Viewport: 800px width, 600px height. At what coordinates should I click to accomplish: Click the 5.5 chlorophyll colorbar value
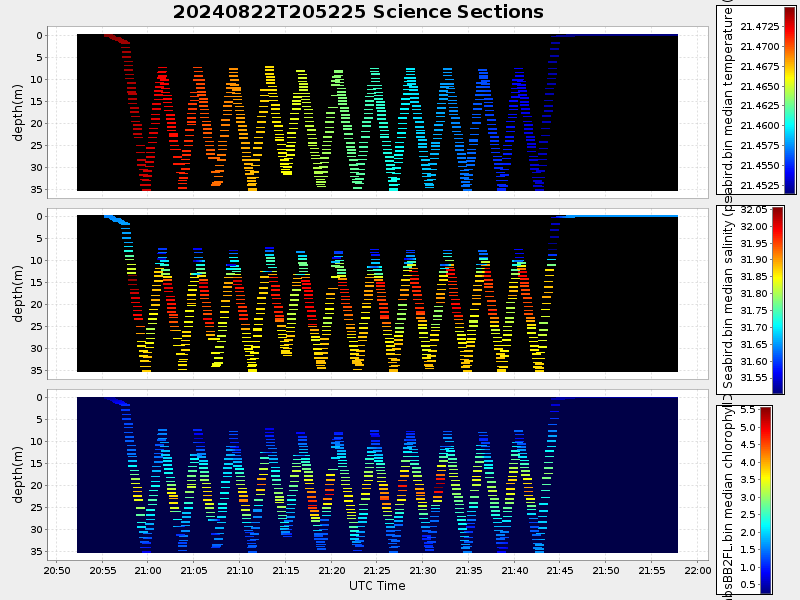pos(747,410)
